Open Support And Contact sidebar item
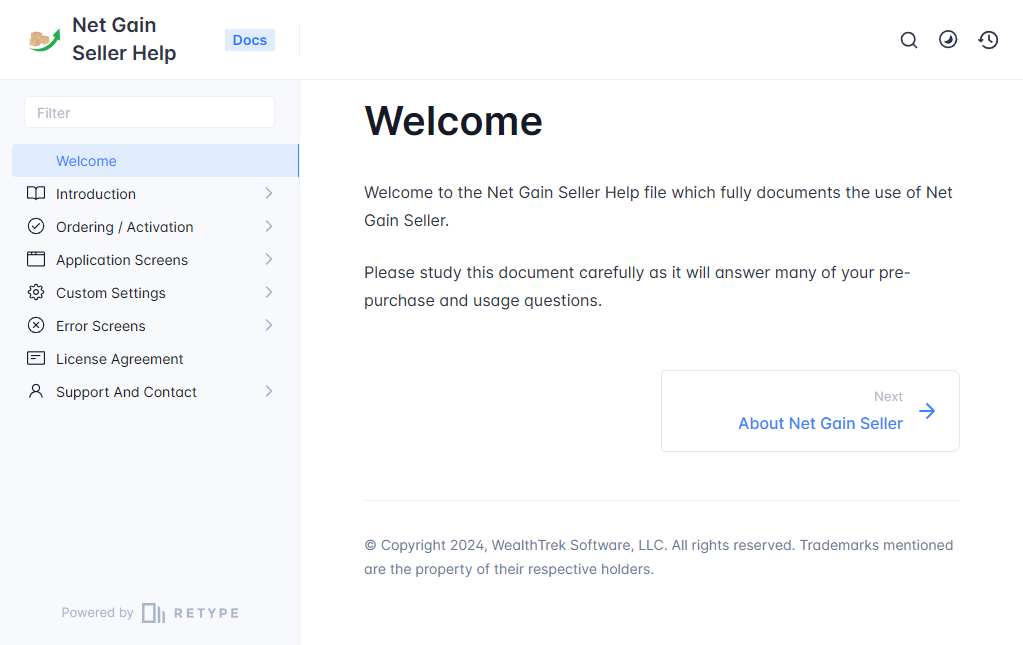 pos(155,392)
